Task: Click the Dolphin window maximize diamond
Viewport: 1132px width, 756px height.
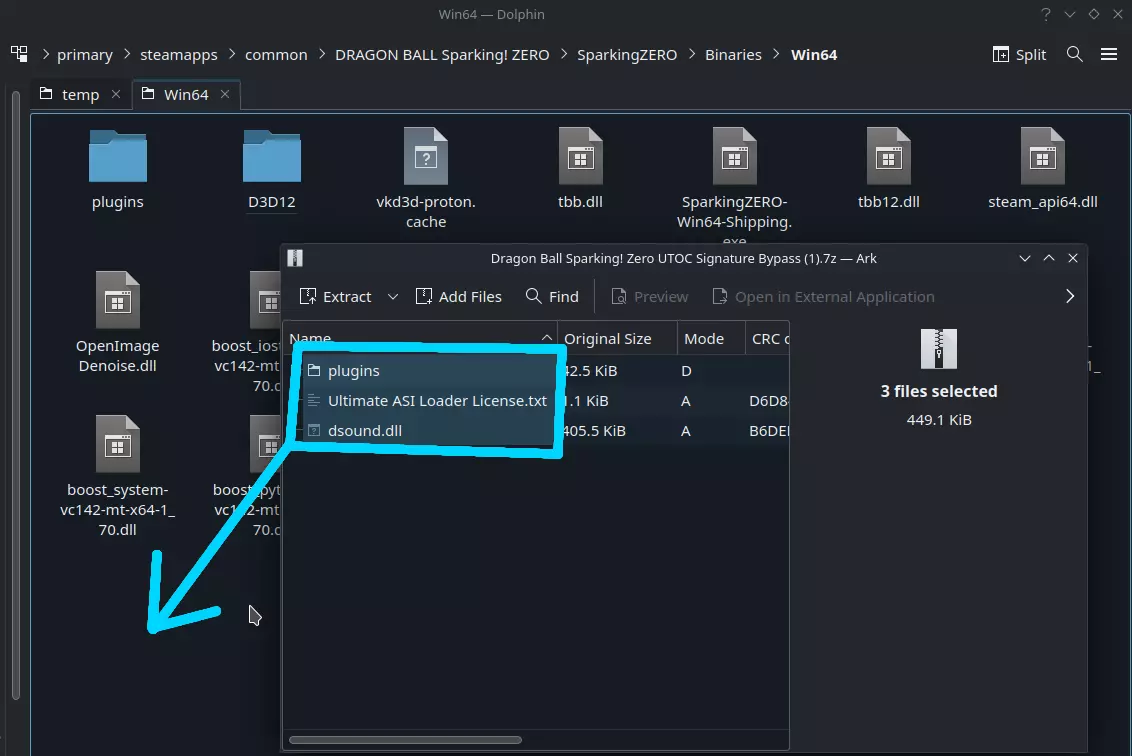Action: click(1094, 14)
